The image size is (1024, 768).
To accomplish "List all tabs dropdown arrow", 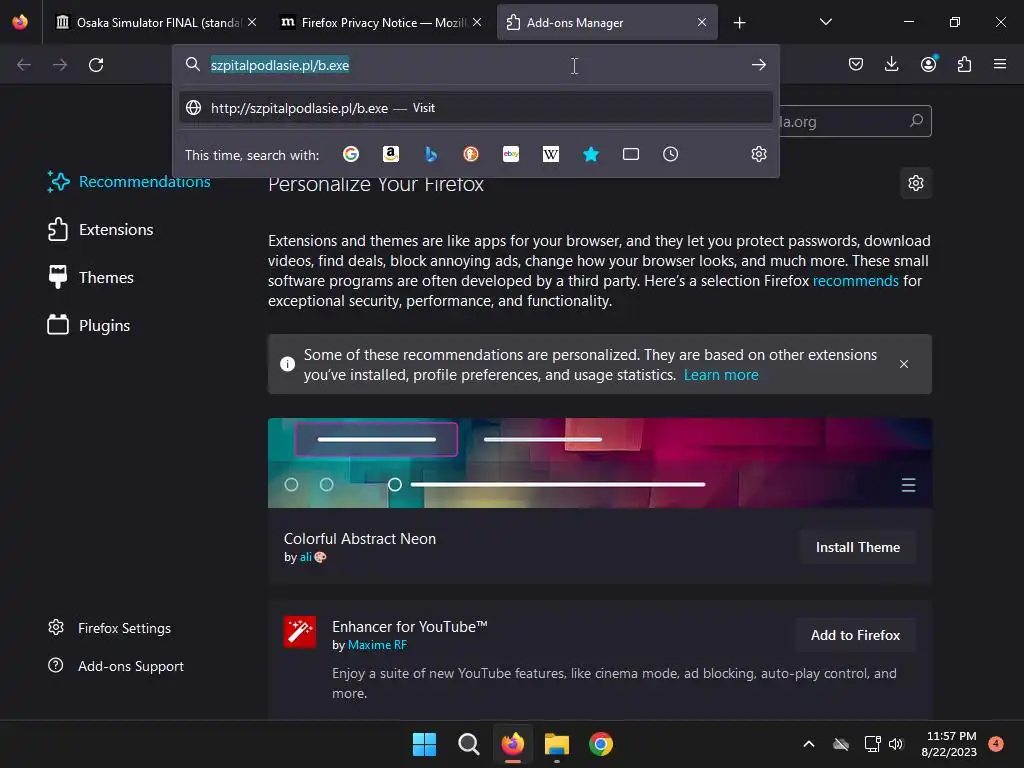I will pos(825,22).
